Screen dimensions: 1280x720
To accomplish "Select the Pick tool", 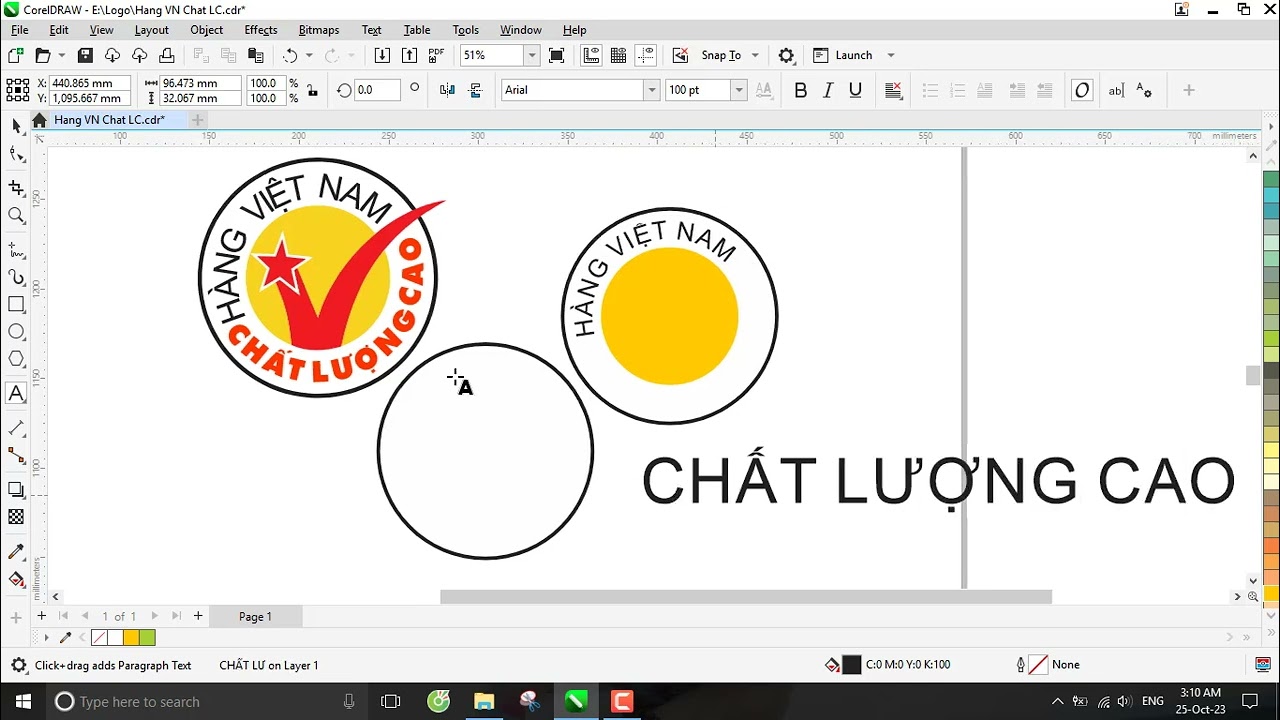I will point(16,126).
